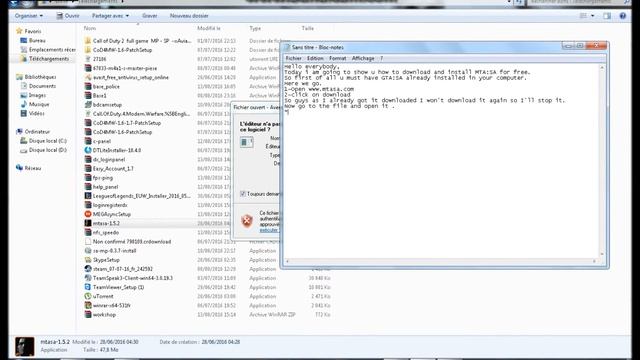Expand the view options dropdown arrow
640x360 pixels.
(593, 16)
